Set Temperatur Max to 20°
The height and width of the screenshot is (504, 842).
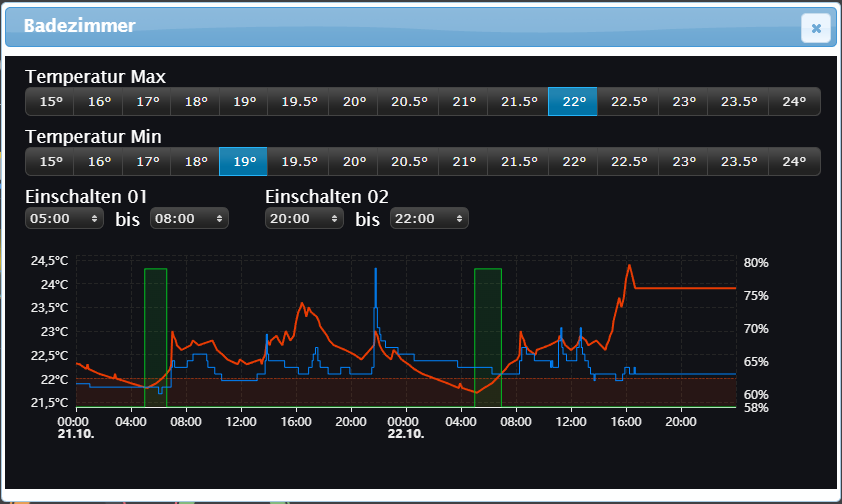tap(353, 101)
